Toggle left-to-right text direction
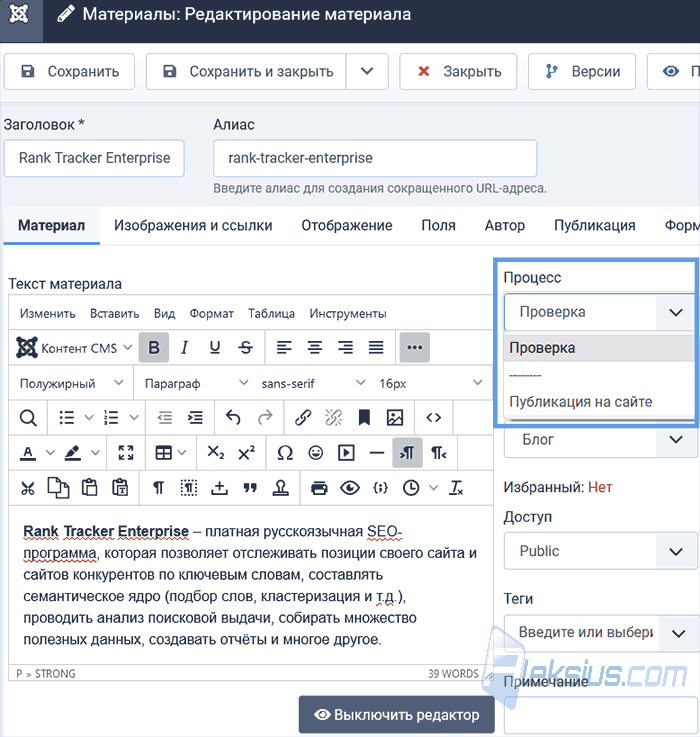 407,453
